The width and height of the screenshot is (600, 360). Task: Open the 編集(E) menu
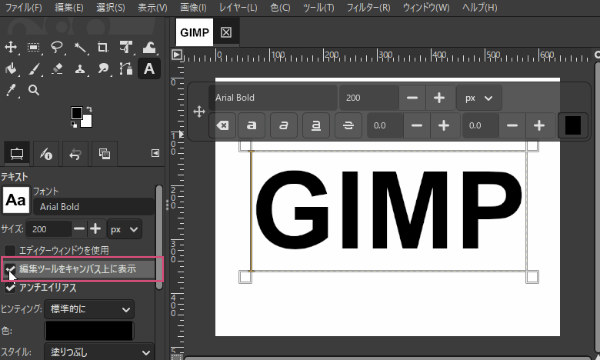[69, 8]
